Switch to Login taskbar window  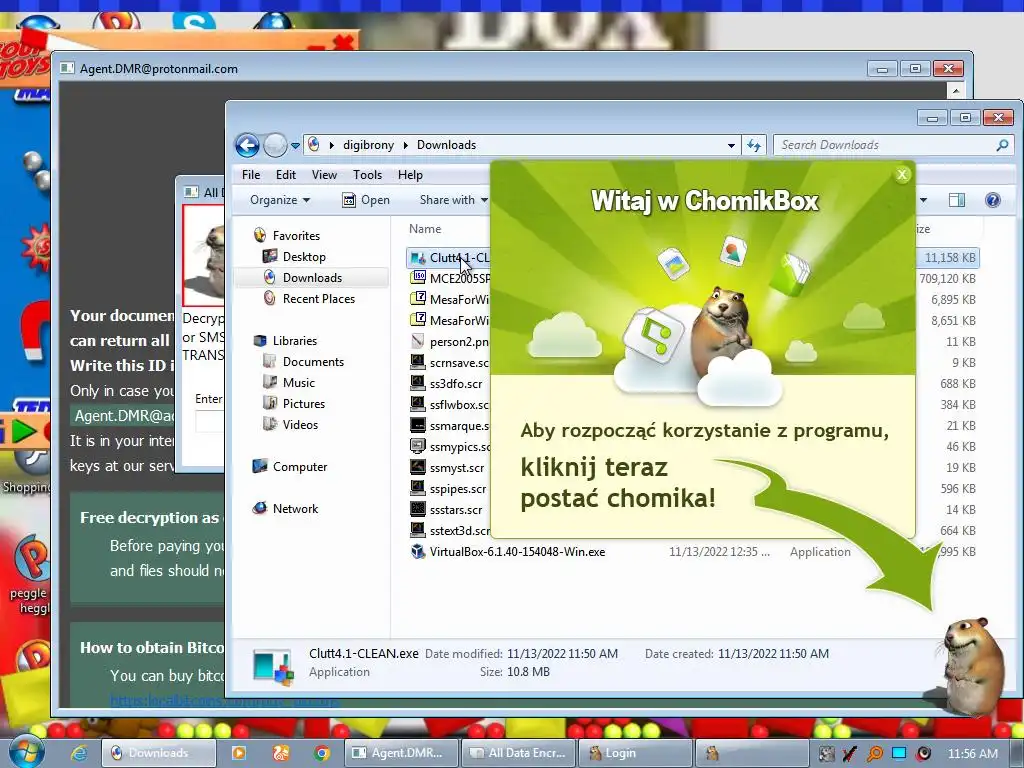click(635, 753)
